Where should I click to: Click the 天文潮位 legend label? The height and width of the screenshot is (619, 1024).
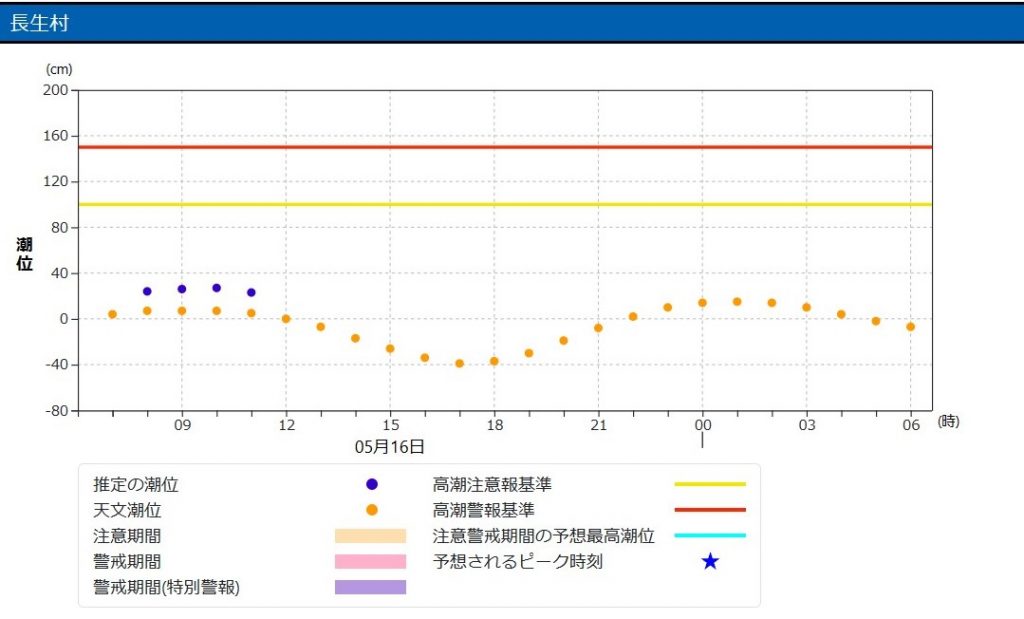(x=127, y=510)
